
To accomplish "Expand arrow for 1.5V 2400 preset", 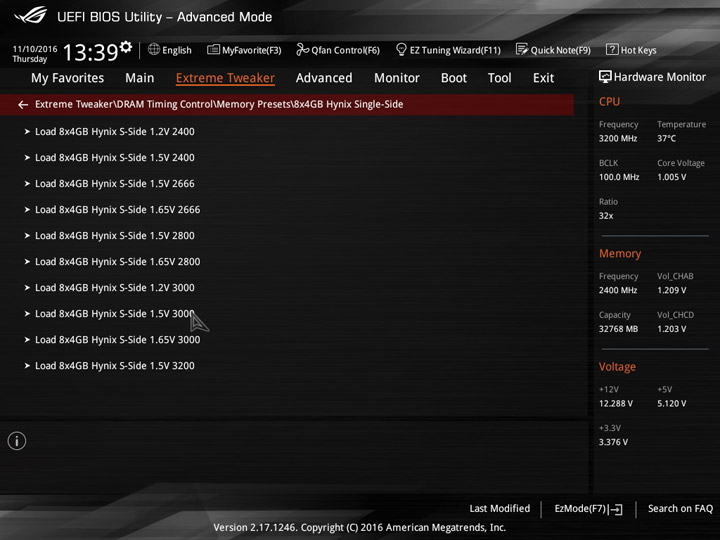I will tap(27, 158).
